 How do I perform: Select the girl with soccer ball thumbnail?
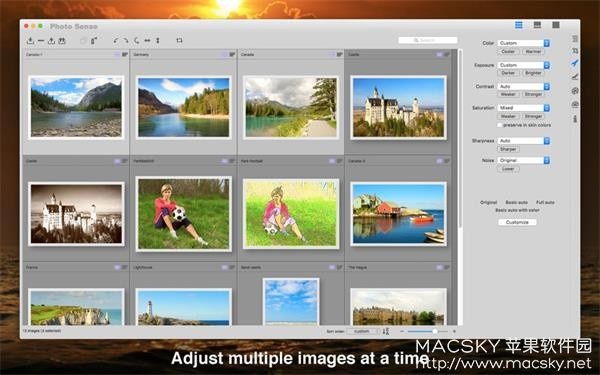pyautogui.click(x=184, y=214)
